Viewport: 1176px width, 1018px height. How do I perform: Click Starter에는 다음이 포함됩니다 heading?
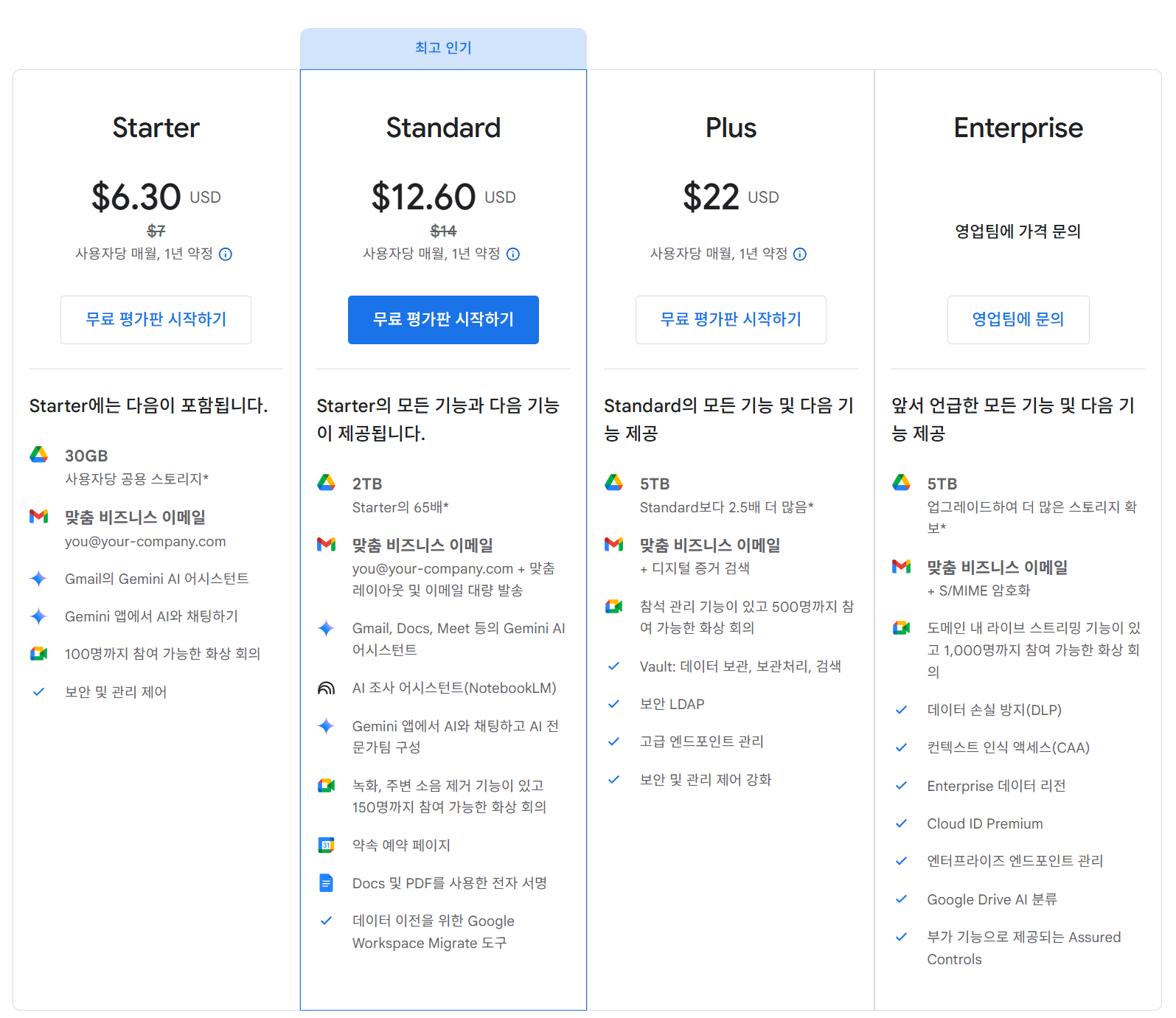(x=148, y=405)
